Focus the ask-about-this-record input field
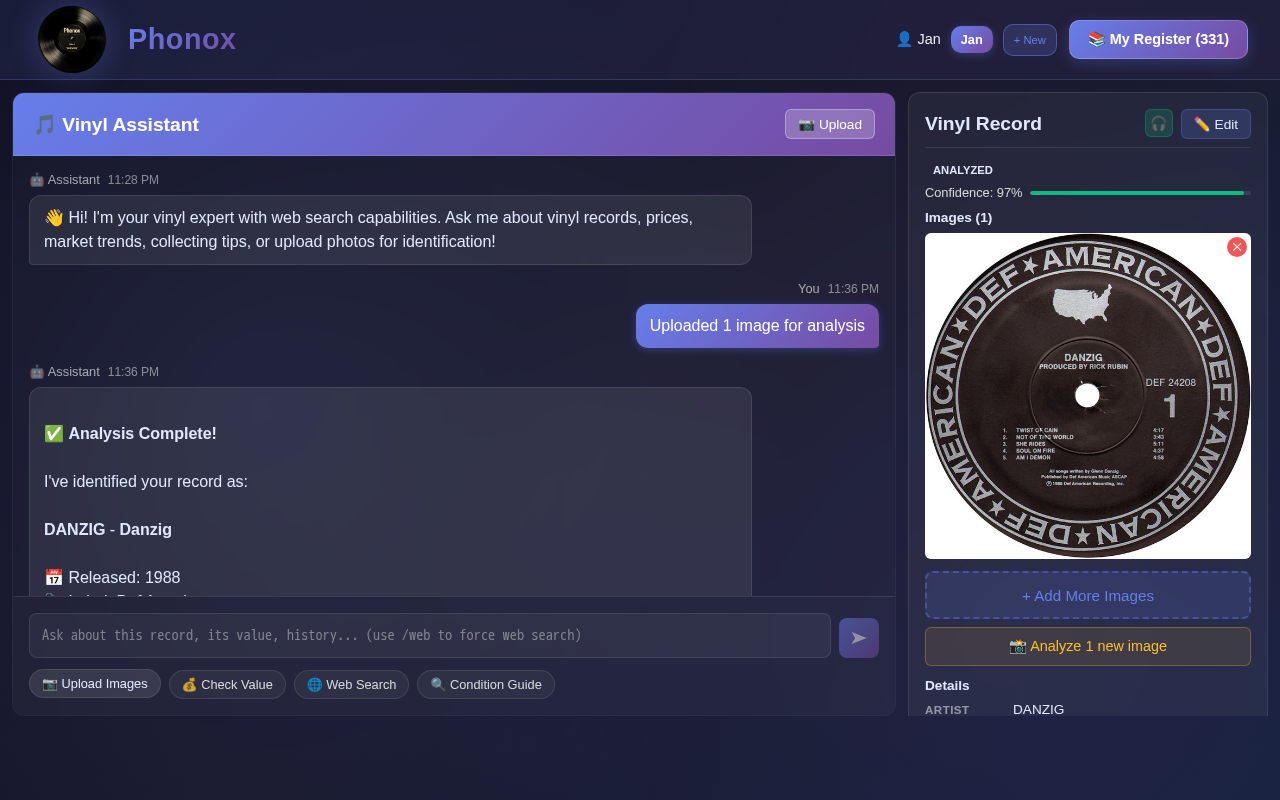Viewport: 1280px width, 800px height. 429,636
